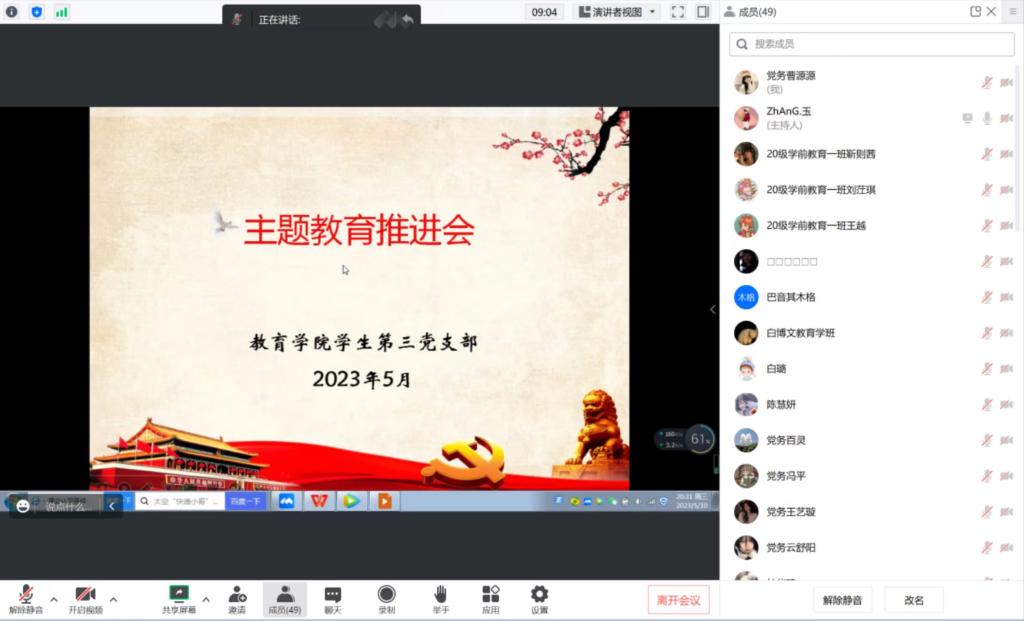Click the network signal strength icon
Viewport: 1024px width, 621px height.
(x=62, y=12)
